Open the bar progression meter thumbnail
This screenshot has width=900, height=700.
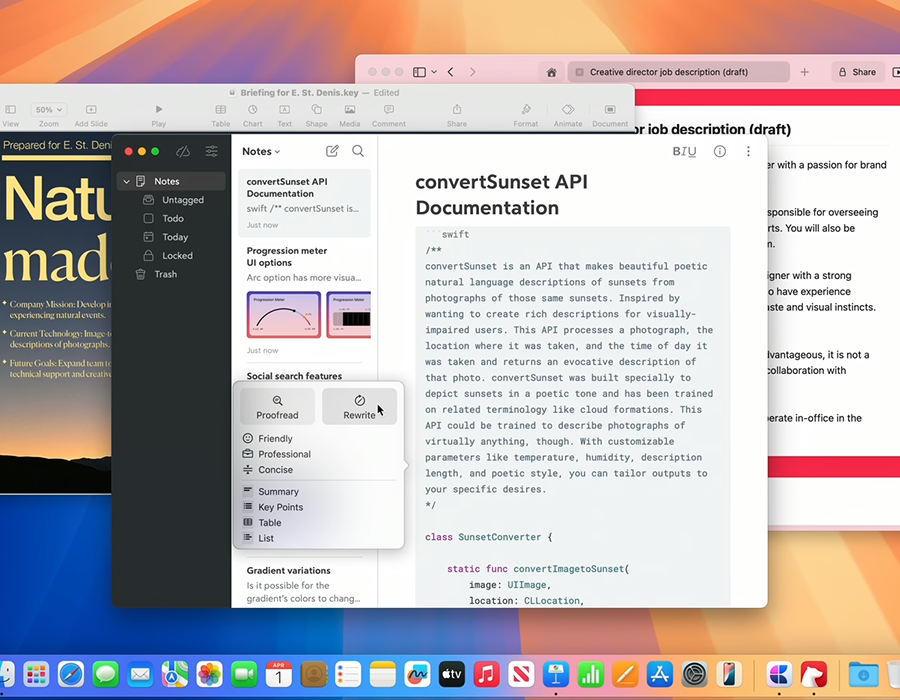click(348, 314)
